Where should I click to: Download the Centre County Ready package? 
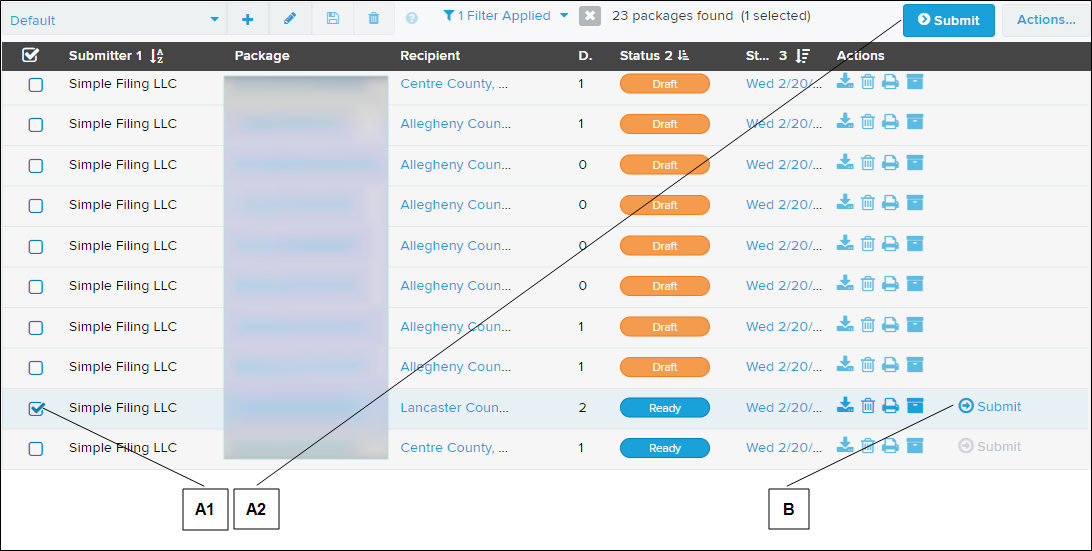(x=845, y=446)
